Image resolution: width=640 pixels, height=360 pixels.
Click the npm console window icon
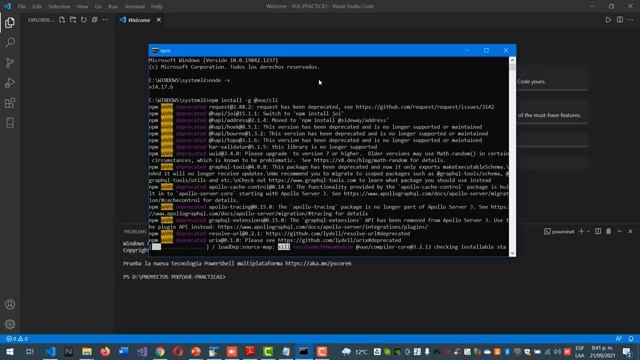click(155, 51)
